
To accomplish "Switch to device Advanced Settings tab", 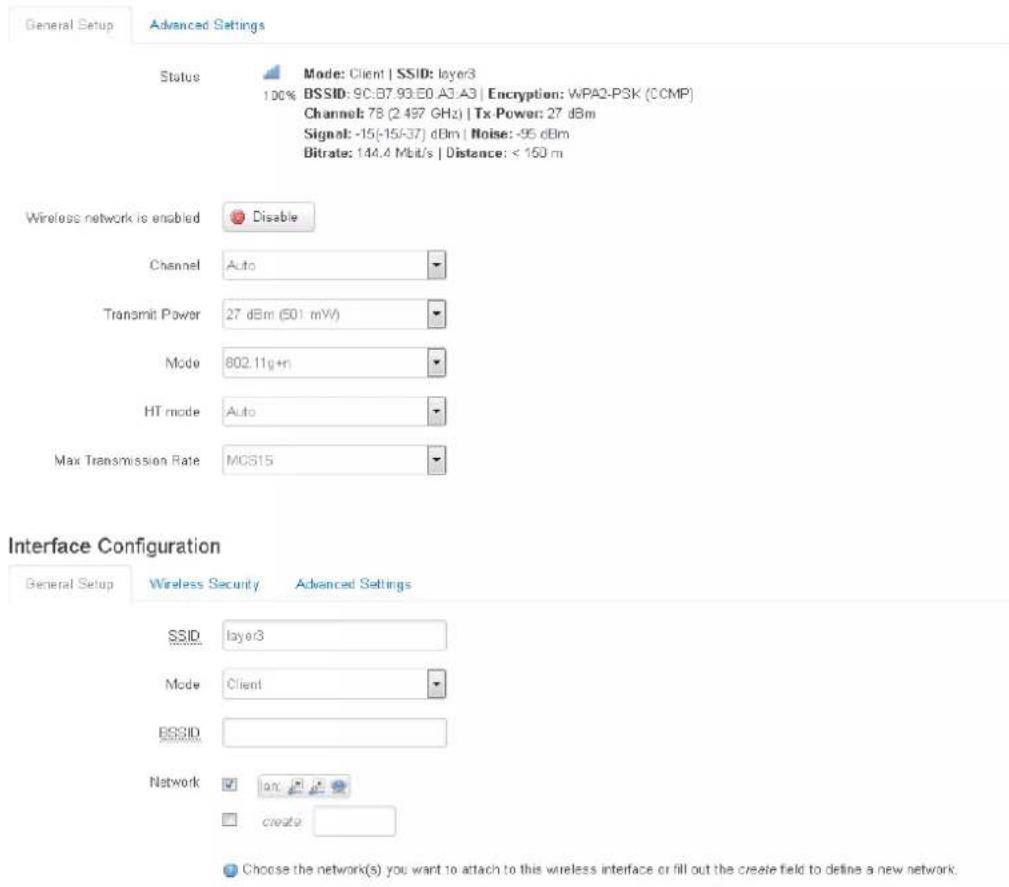I will 207,25.
